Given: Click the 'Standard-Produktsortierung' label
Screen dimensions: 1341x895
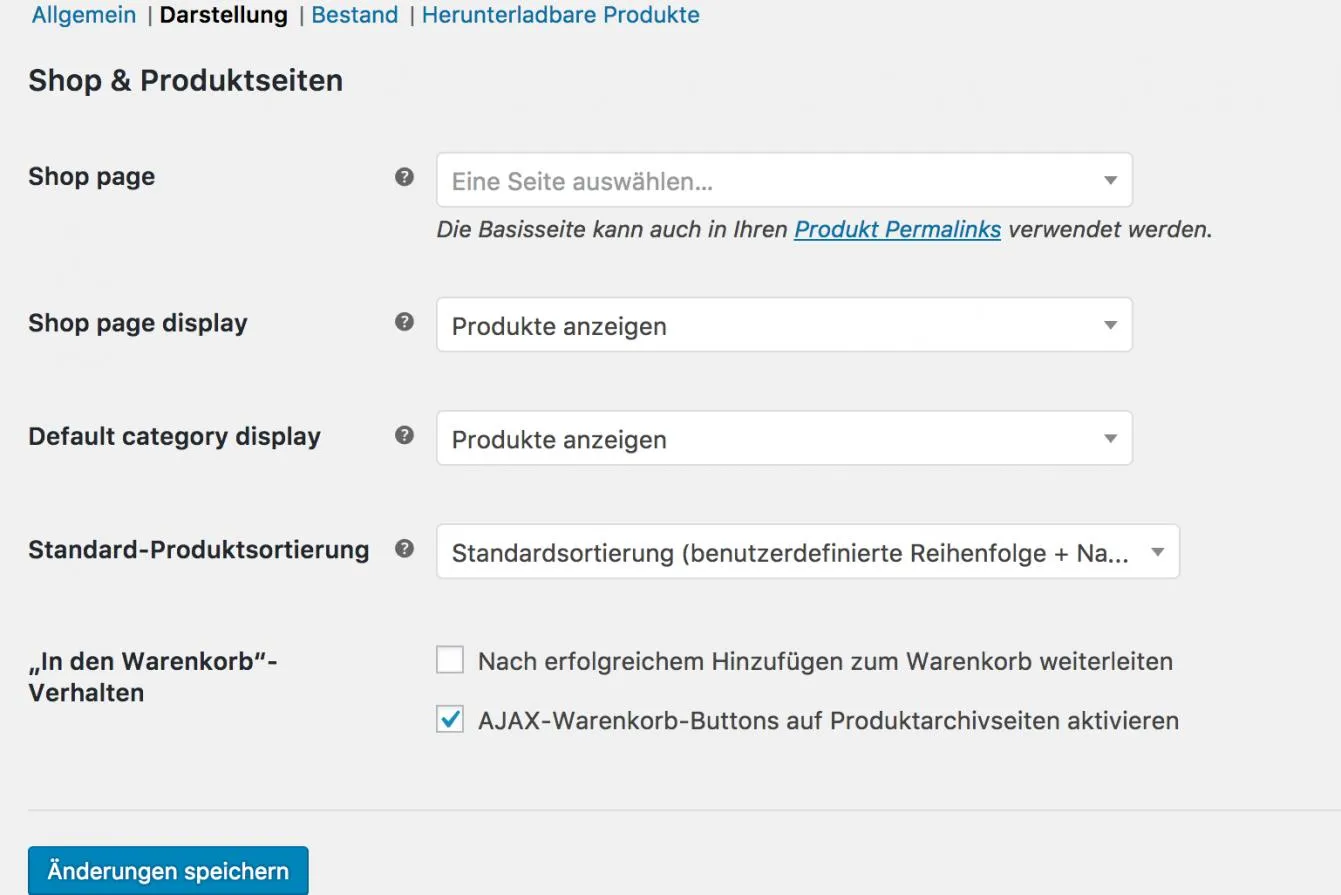Looking at the screenshot, I should 199,550.
